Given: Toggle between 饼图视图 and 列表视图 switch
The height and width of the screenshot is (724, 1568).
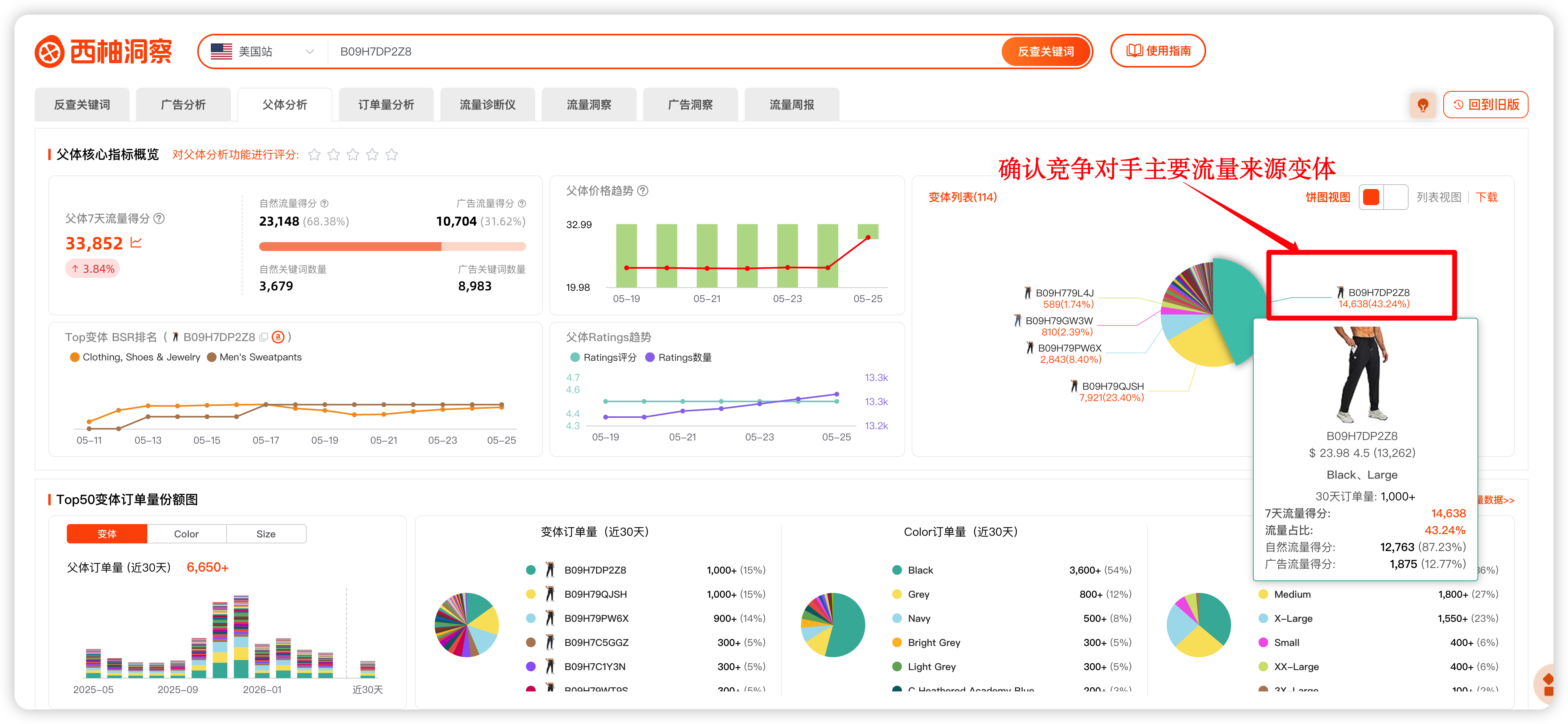Looking at the screenshot, I should point(1383,197).
